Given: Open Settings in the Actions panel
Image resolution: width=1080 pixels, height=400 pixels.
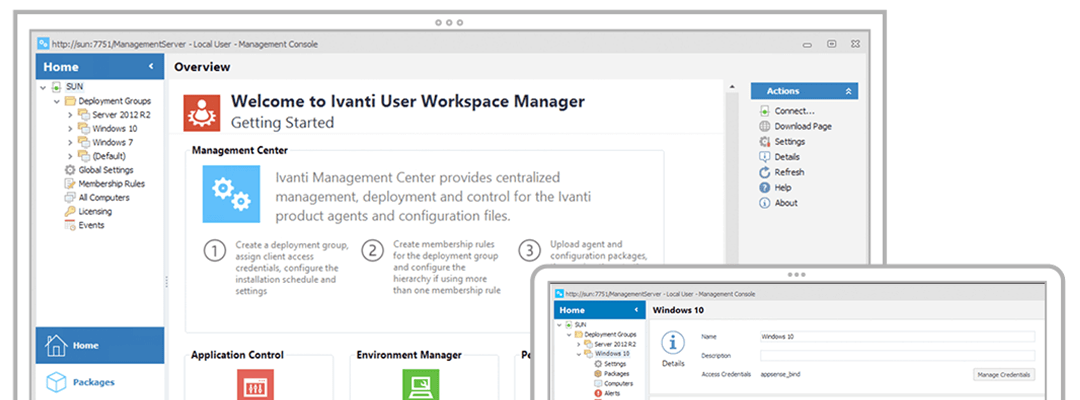Looking at the screenshot, I should click(x=782, y=142).
